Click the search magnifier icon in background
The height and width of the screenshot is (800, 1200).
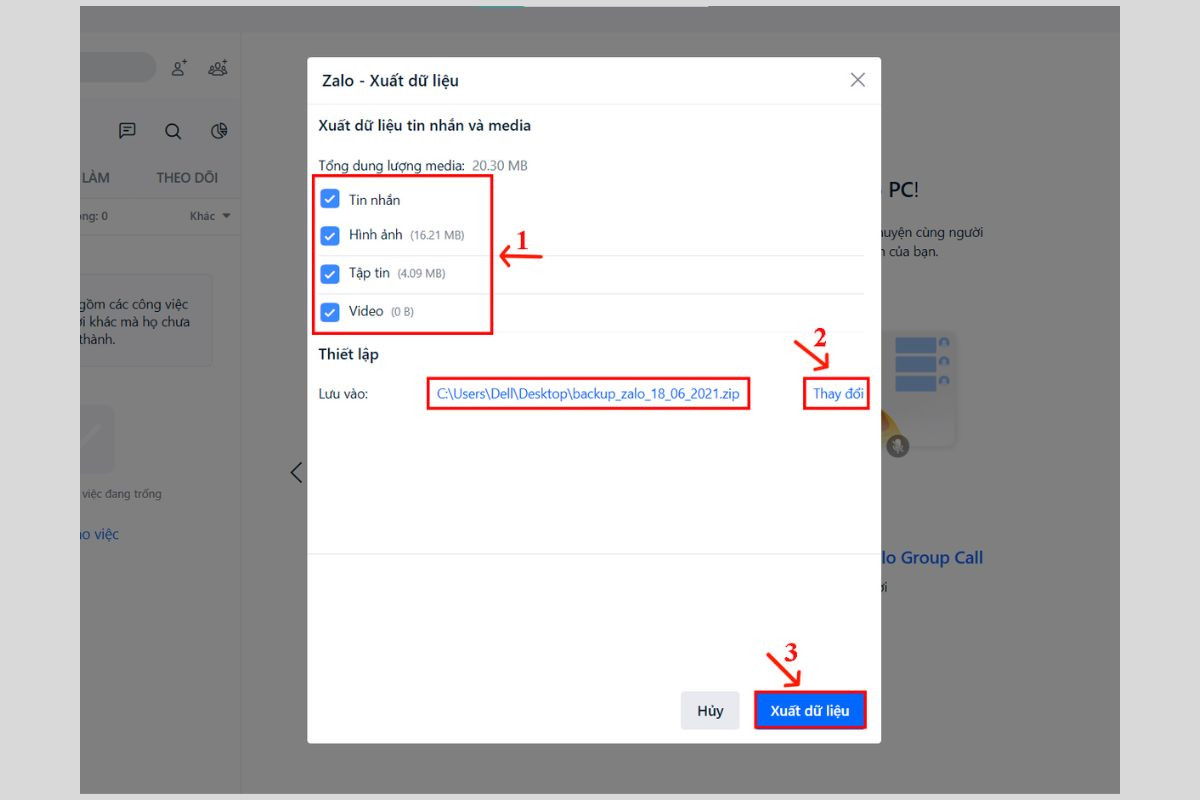(x=173, y=131)
